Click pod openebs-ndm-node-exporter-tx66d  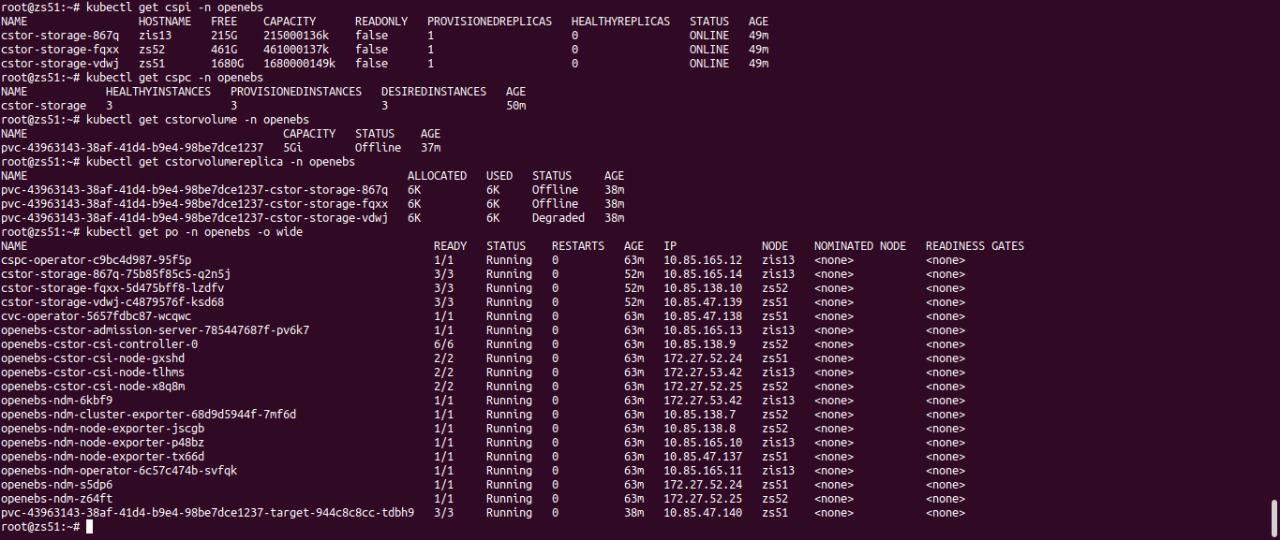coord(103,455)
